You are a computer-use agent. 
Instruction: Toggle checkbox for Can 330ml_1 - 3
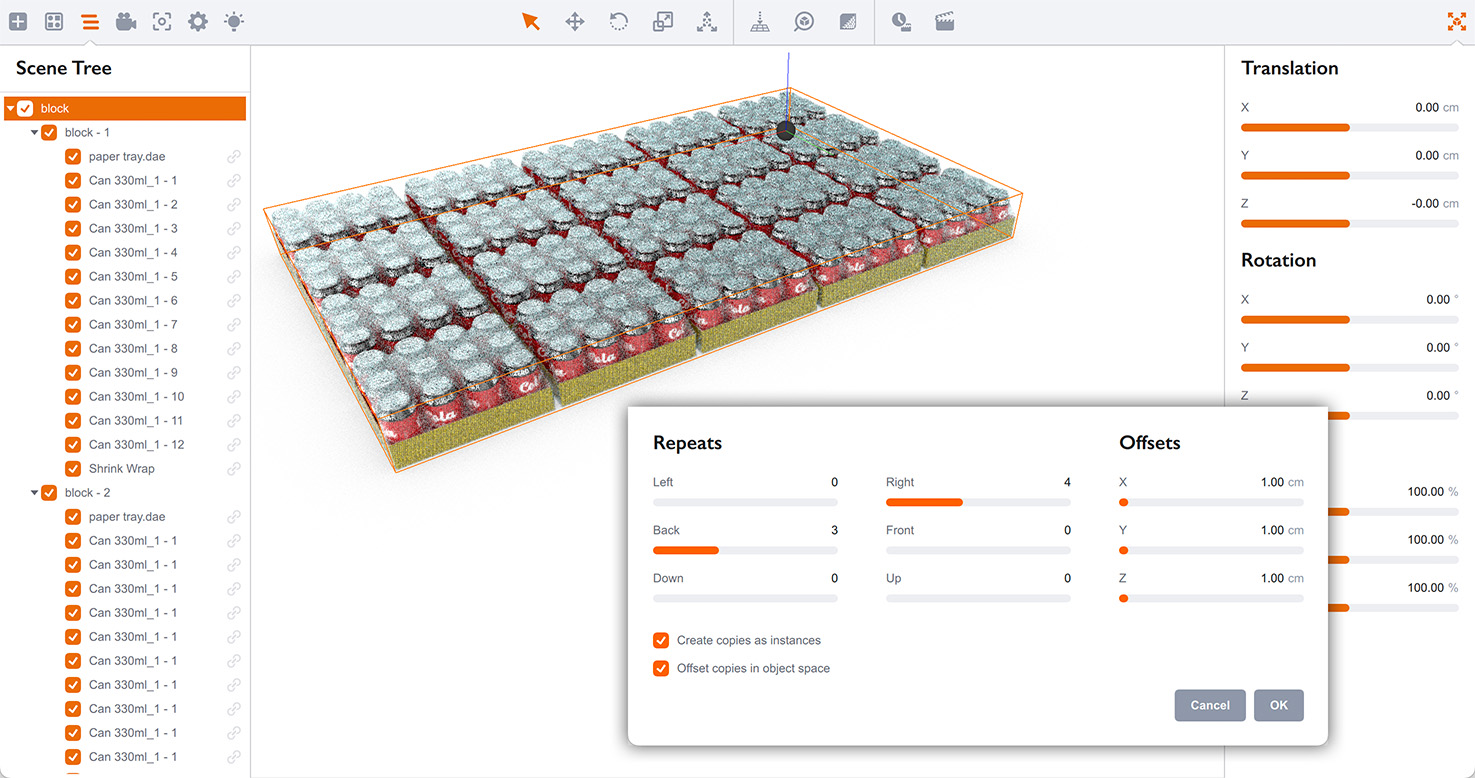coord(73,228)
